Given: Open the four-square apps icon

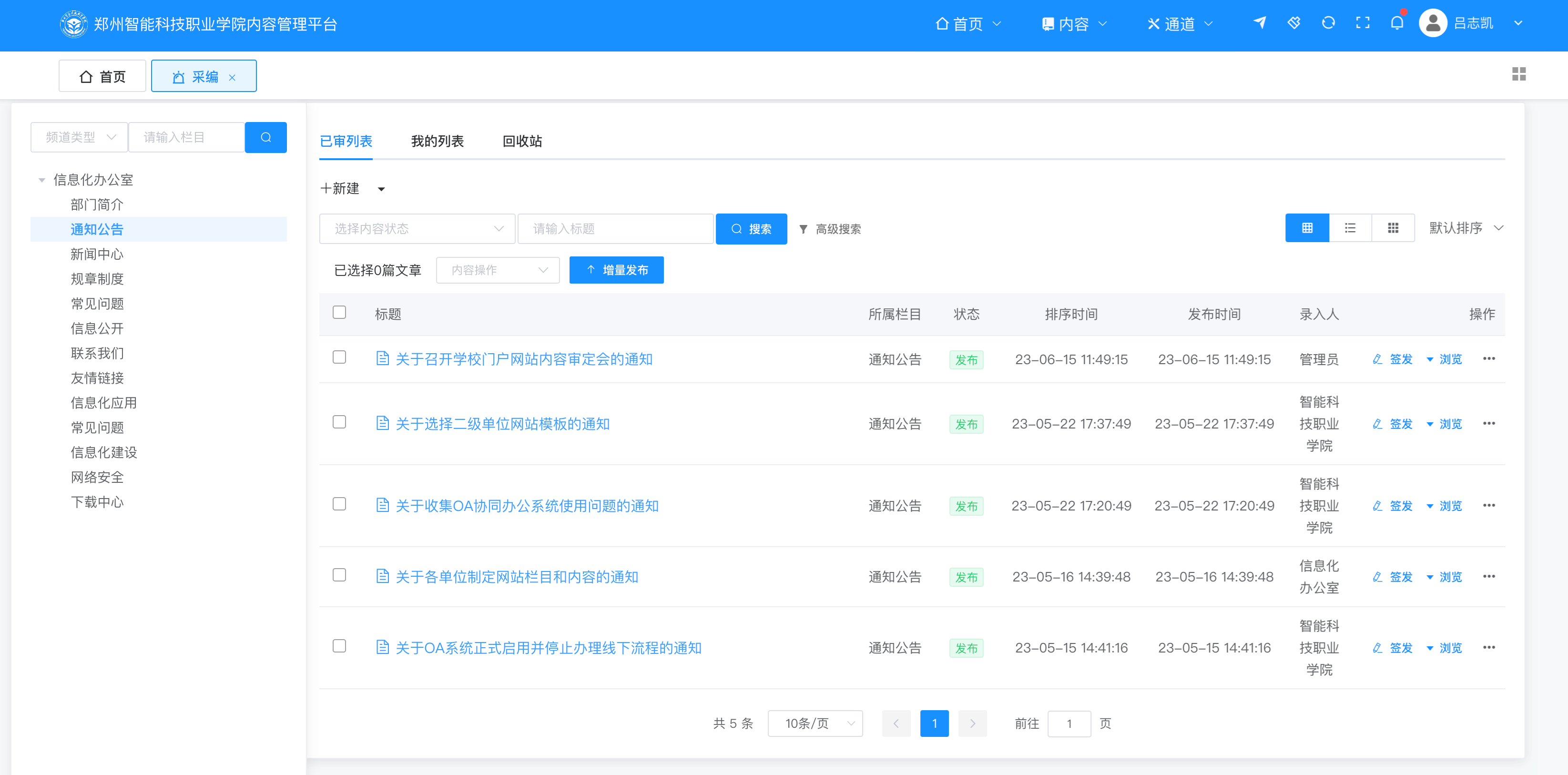Looking at the screenshot, I should [x=1518, y=74].
